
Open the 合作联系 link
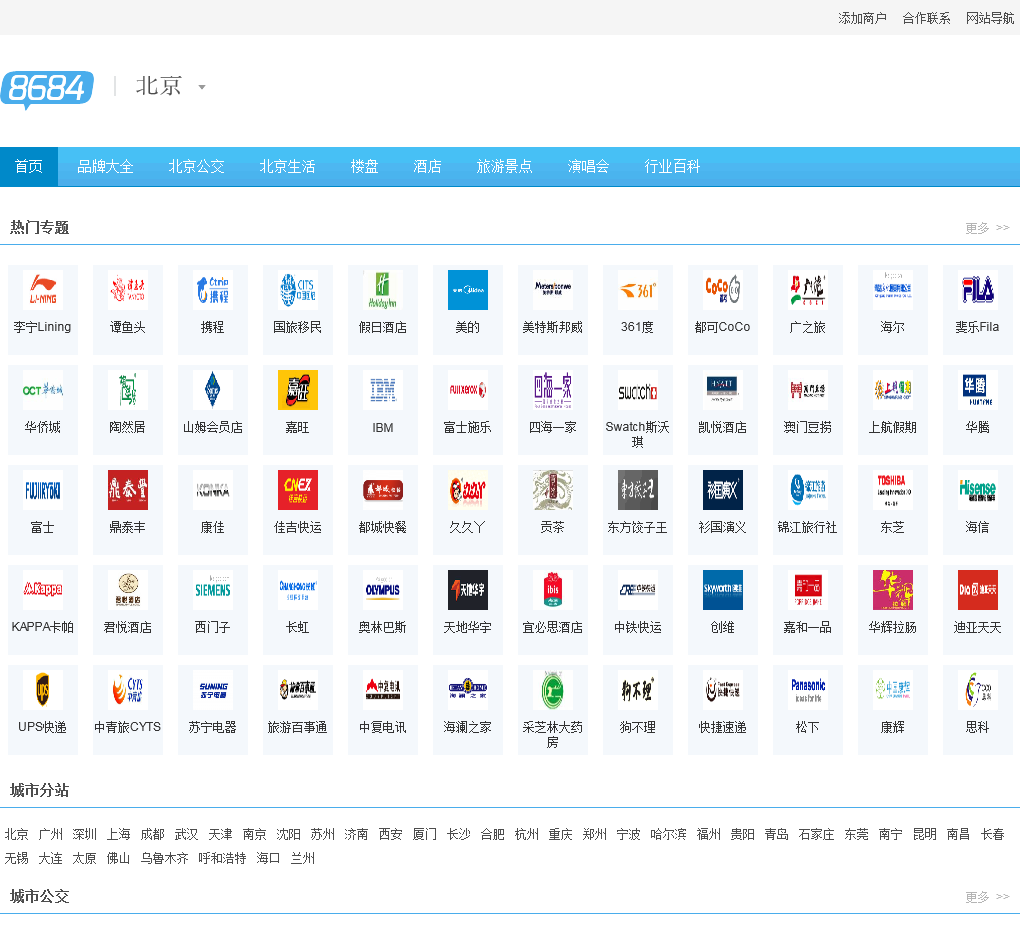pyautogui.click(x=926, y=18)
